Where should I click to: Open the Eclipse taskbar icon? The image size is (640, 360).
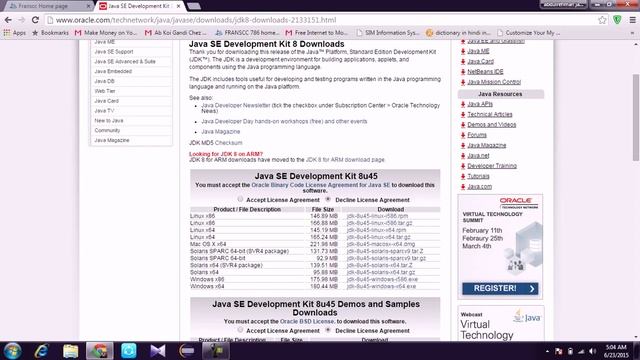click(187, 351)
